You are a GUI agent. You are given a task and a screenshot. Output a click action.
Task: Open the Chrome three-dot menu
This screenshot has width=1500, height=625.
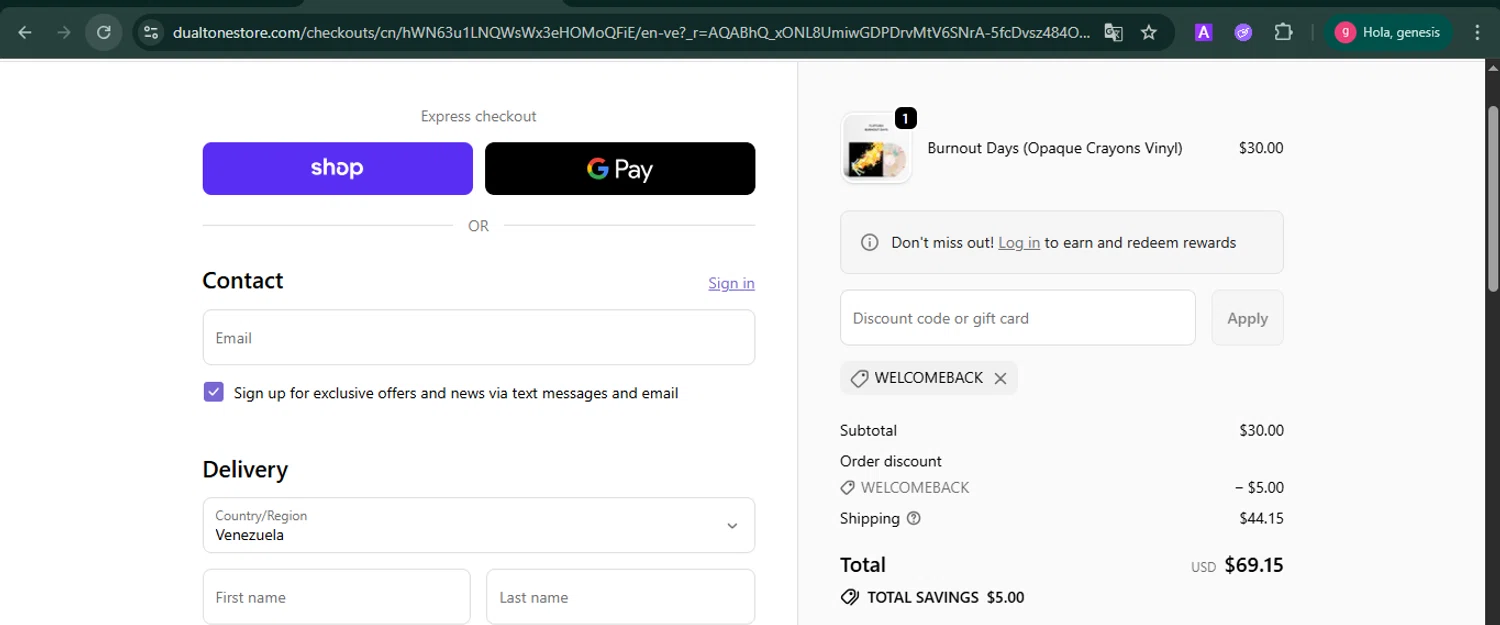[1478, 32]
